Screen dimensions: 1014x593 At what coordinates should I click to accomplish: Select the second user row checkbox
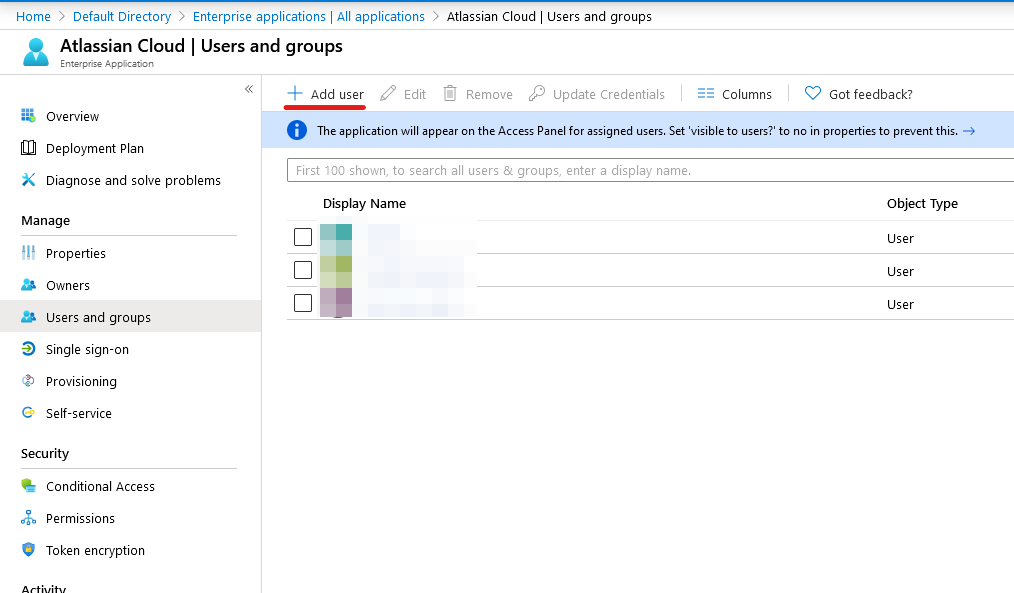tap(303, 270)
